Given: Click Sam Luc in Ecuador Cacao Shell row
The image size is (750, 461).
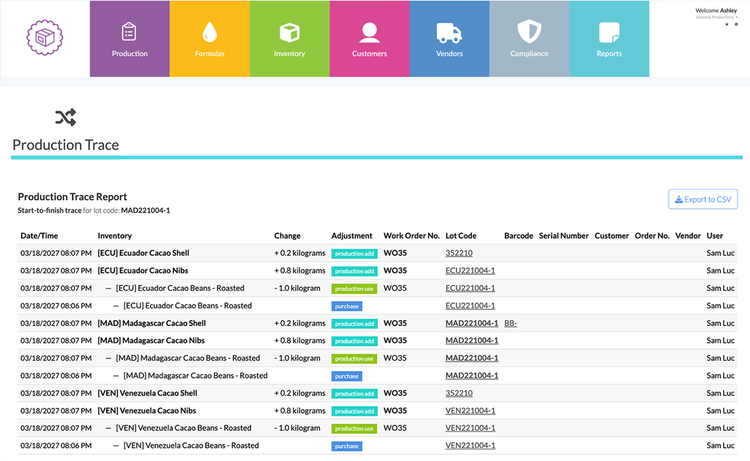Looking at the screenshot, I should tap(720, 253).
